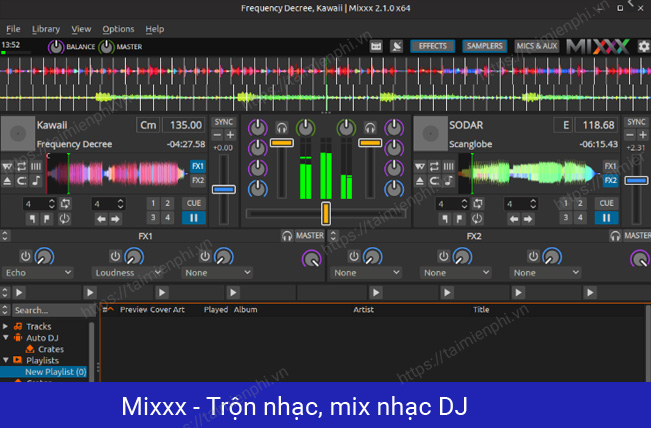This screenshot has width=651, height=428.
Task: Click the crossfader handle
Action: coord(326,213)
